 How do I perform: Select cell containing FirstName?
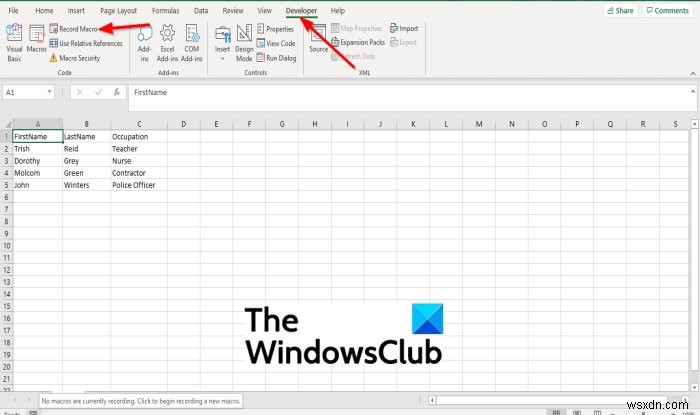tap(38, 137)
